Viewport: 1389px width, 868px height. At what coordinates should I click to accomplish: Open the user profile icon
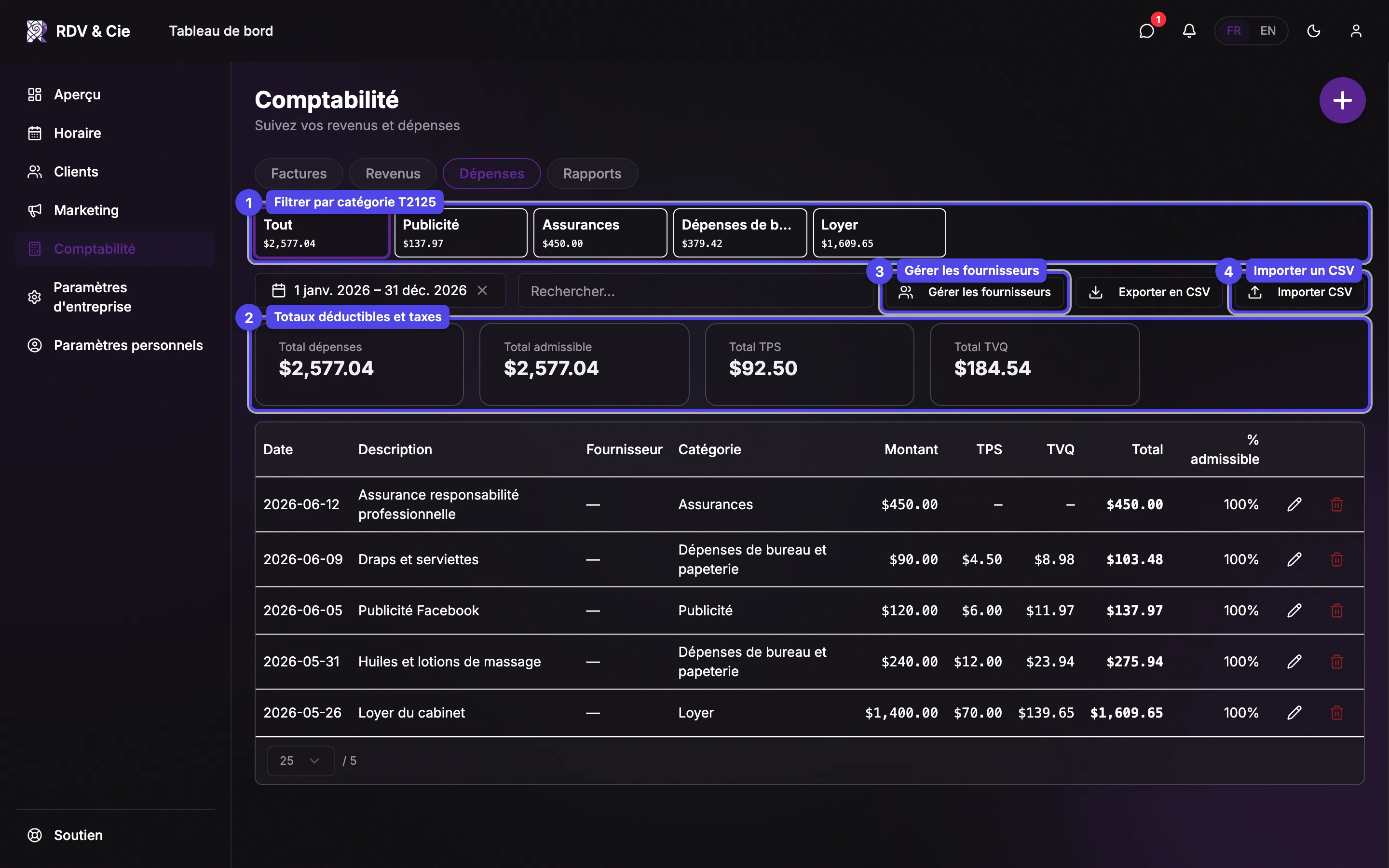(1356, 31)
